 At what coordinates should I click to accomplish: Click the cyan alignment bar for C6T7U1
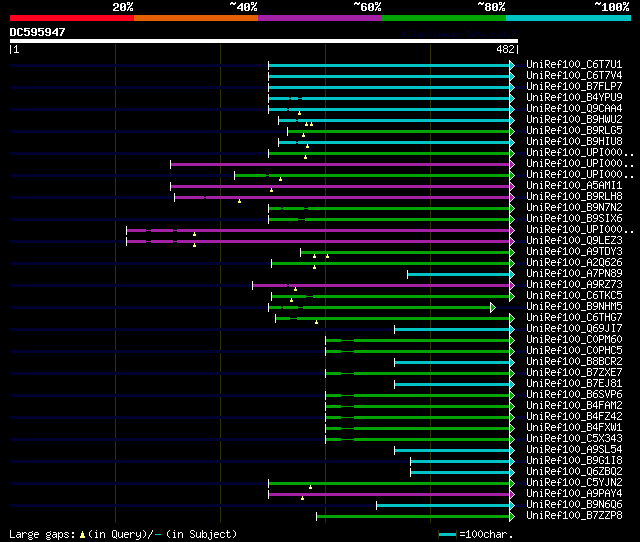point(389,65)
